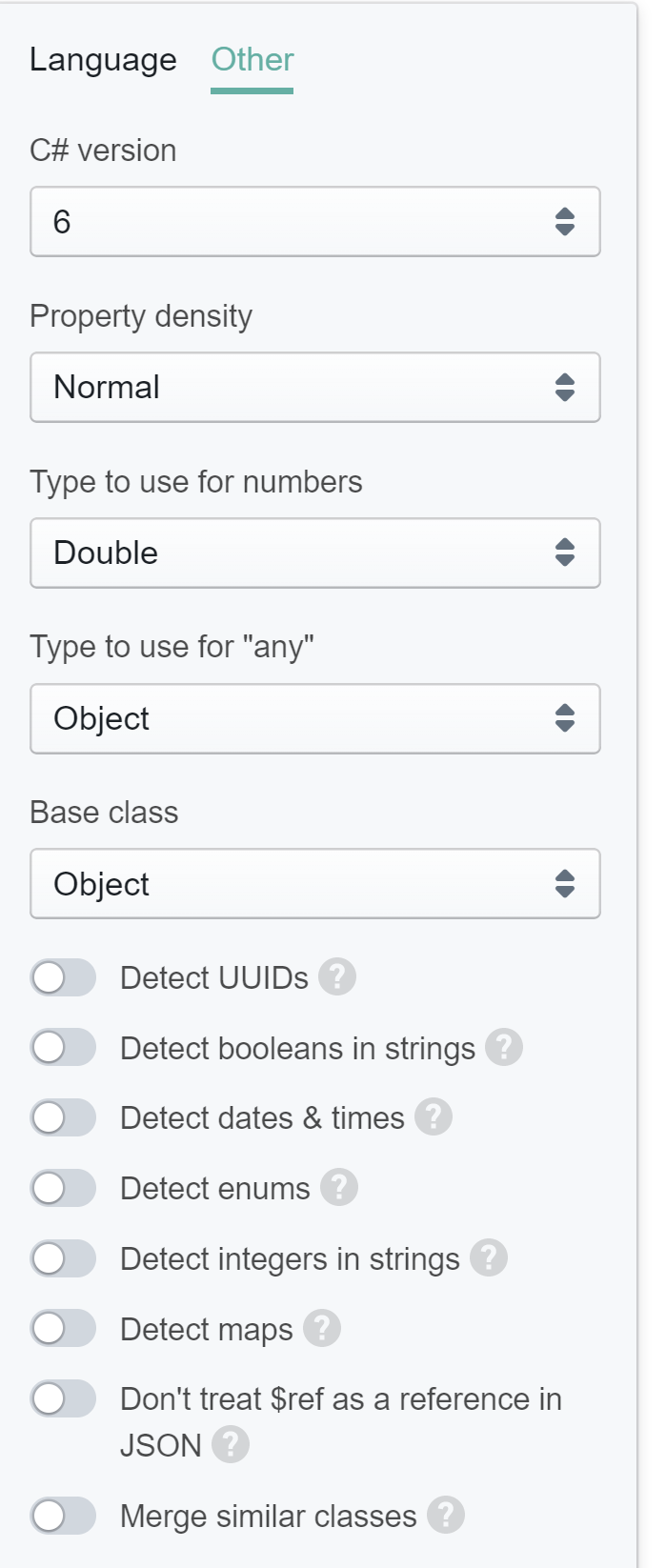Enable the Detect UUIDs toggle
The image size is (666, 1568).
(63, 977)
